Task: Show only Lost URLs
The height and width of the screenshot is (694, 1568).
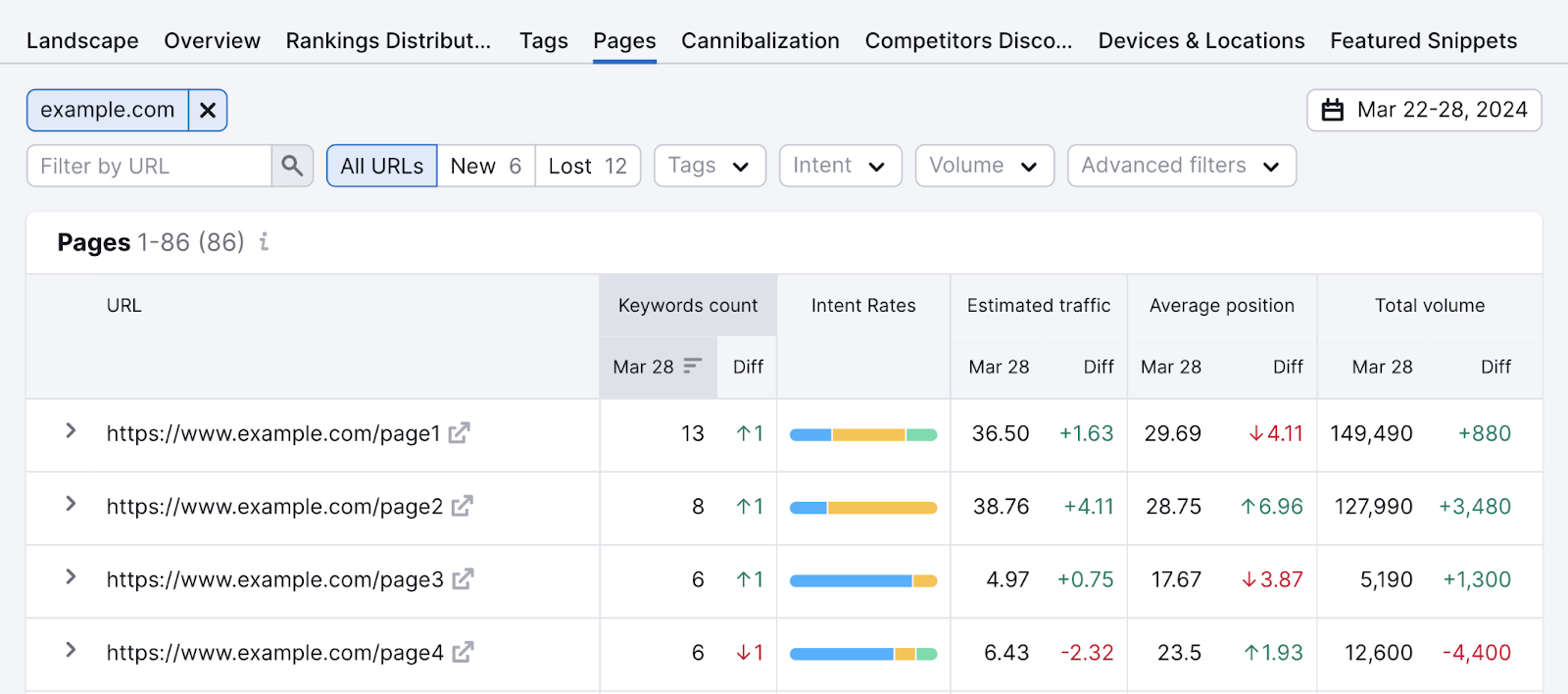Action: tap(587, 166)
